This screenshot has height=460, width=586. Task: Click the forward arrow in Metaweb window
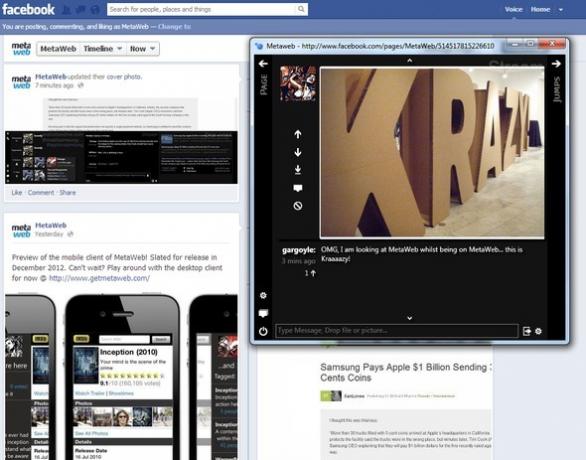point(556,64)
